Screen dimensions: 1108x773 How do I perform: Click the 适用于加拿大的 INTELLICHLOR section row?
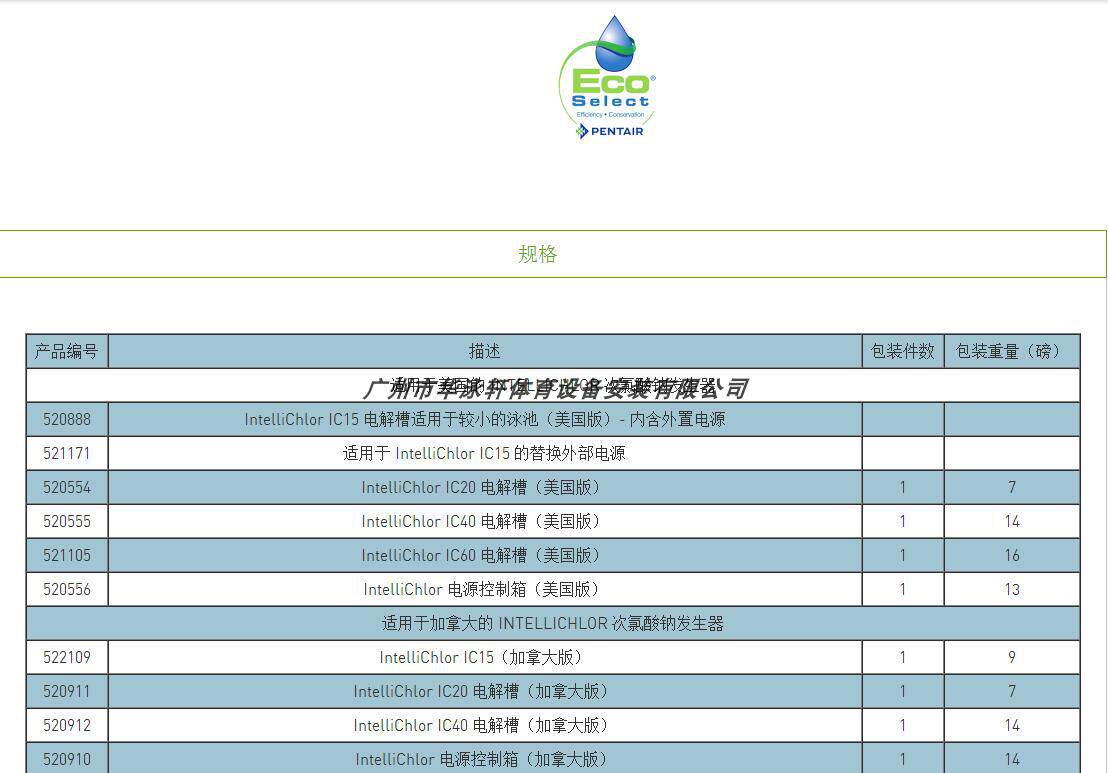pyautogui.click(x=553, y=623)
